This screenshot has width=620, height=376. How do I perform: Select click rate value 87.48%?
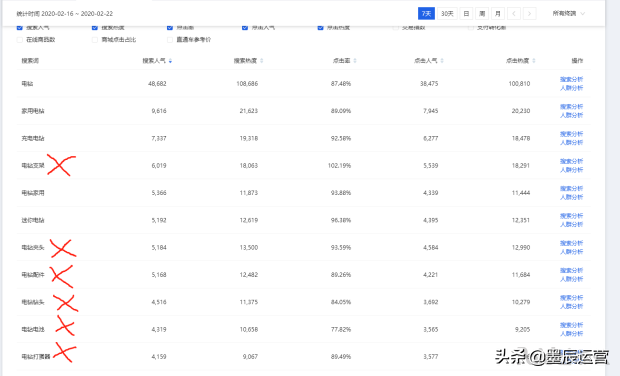pos(341,84)
